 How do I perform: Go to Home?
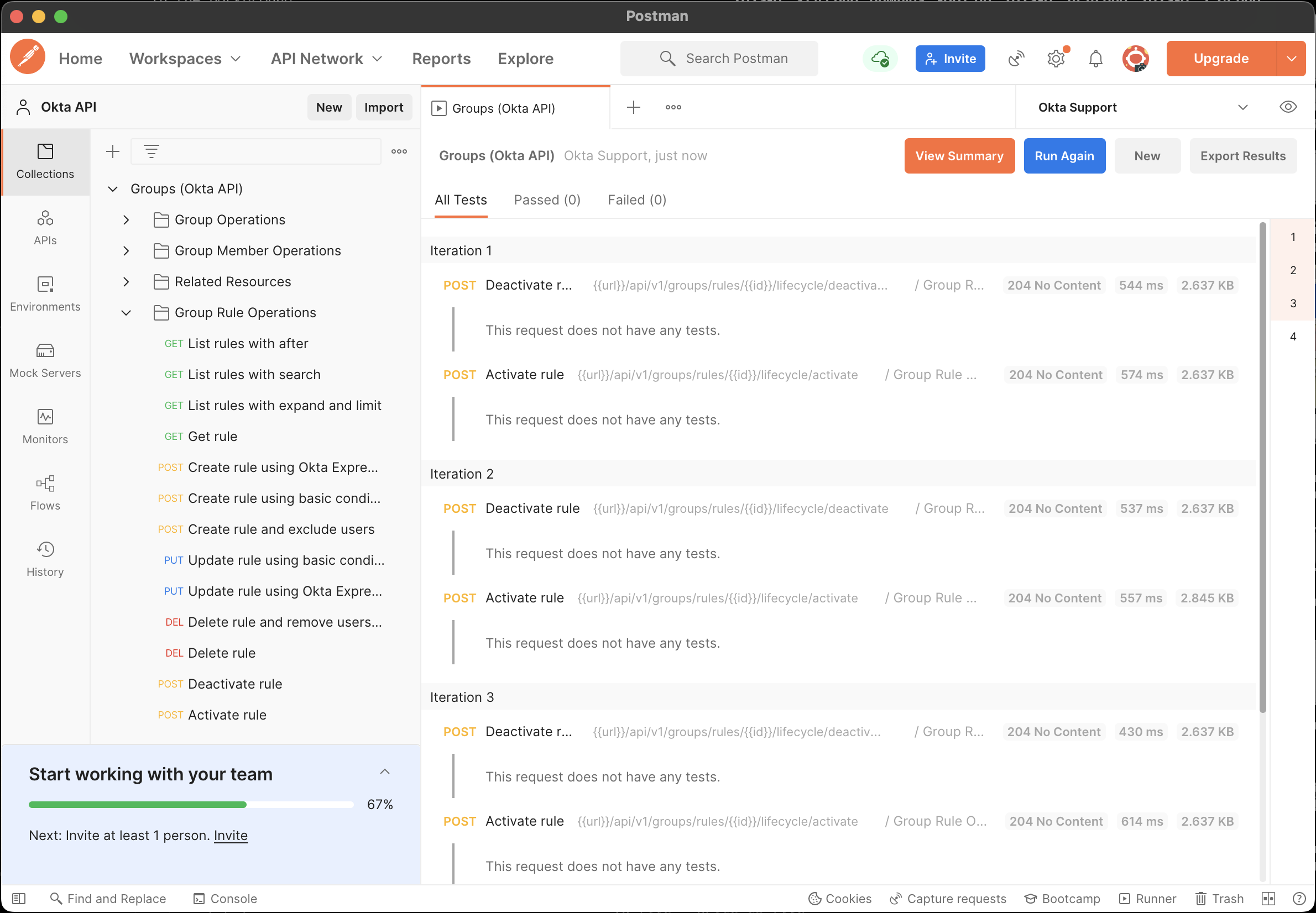(80, 59)
